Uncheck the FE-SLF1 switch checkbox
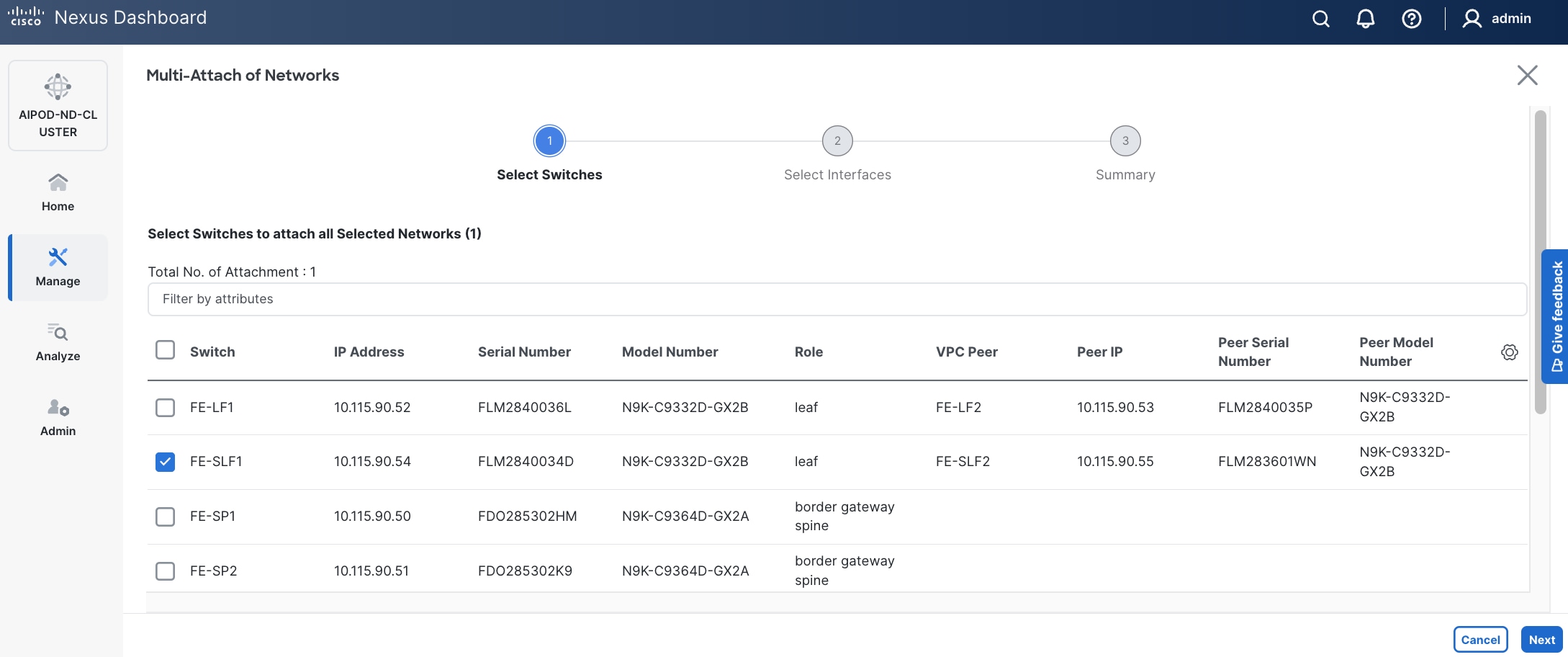The width and height of the screenshot is (1568, 657). coord(166,462)
